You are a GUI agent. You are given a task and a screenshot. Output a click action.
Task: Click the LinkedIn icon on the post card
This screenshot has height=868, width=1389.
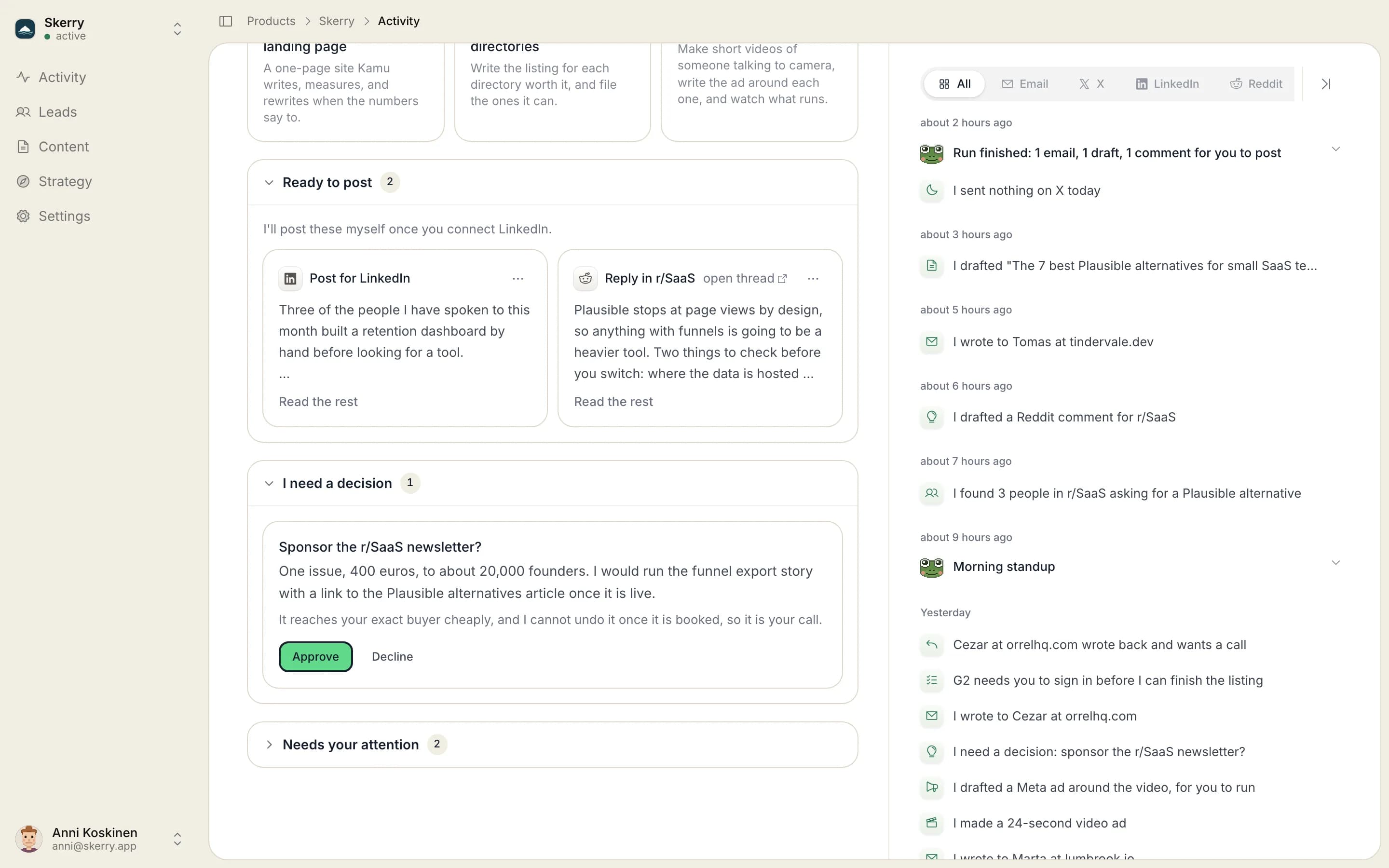pos(290,278)
